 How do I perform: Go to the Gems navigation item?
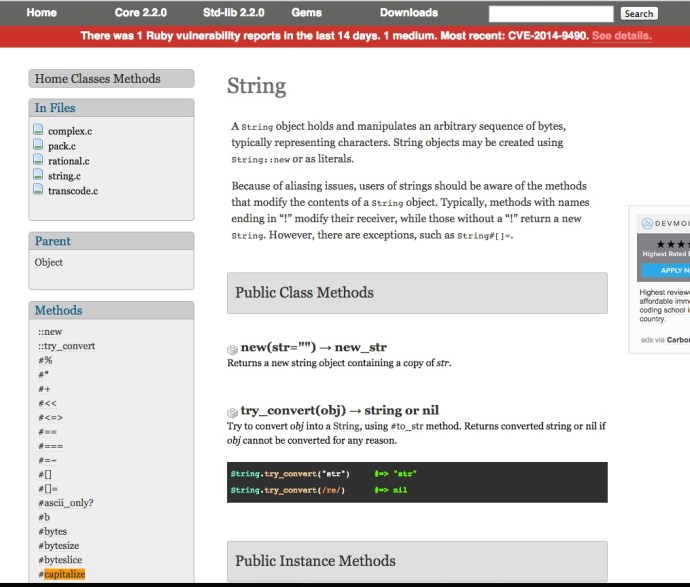306,13
